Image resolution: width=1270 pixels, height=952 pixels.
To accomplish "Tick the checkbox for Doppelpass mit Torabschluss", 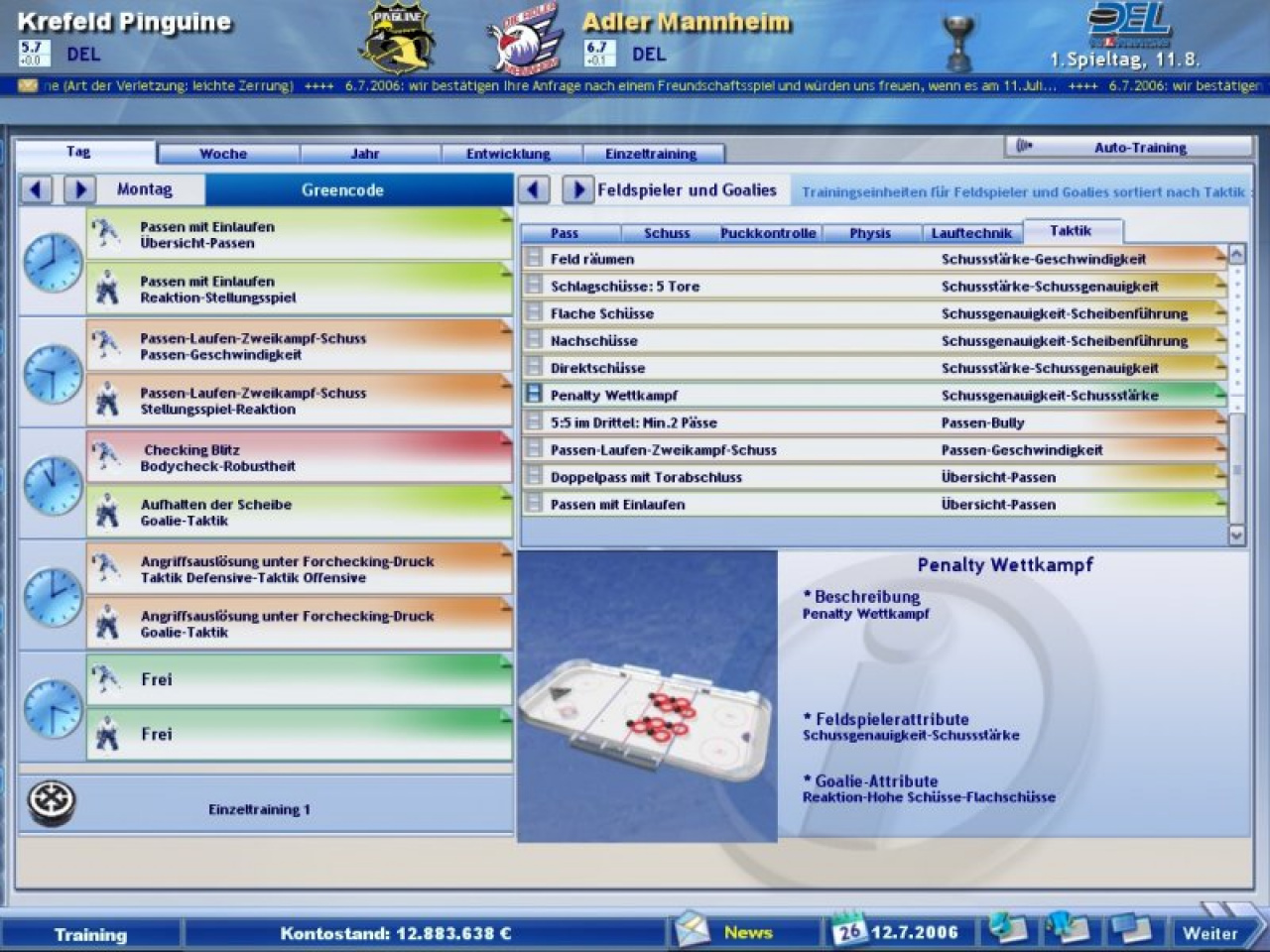I will pyautogui.click(x=534, y=476).
